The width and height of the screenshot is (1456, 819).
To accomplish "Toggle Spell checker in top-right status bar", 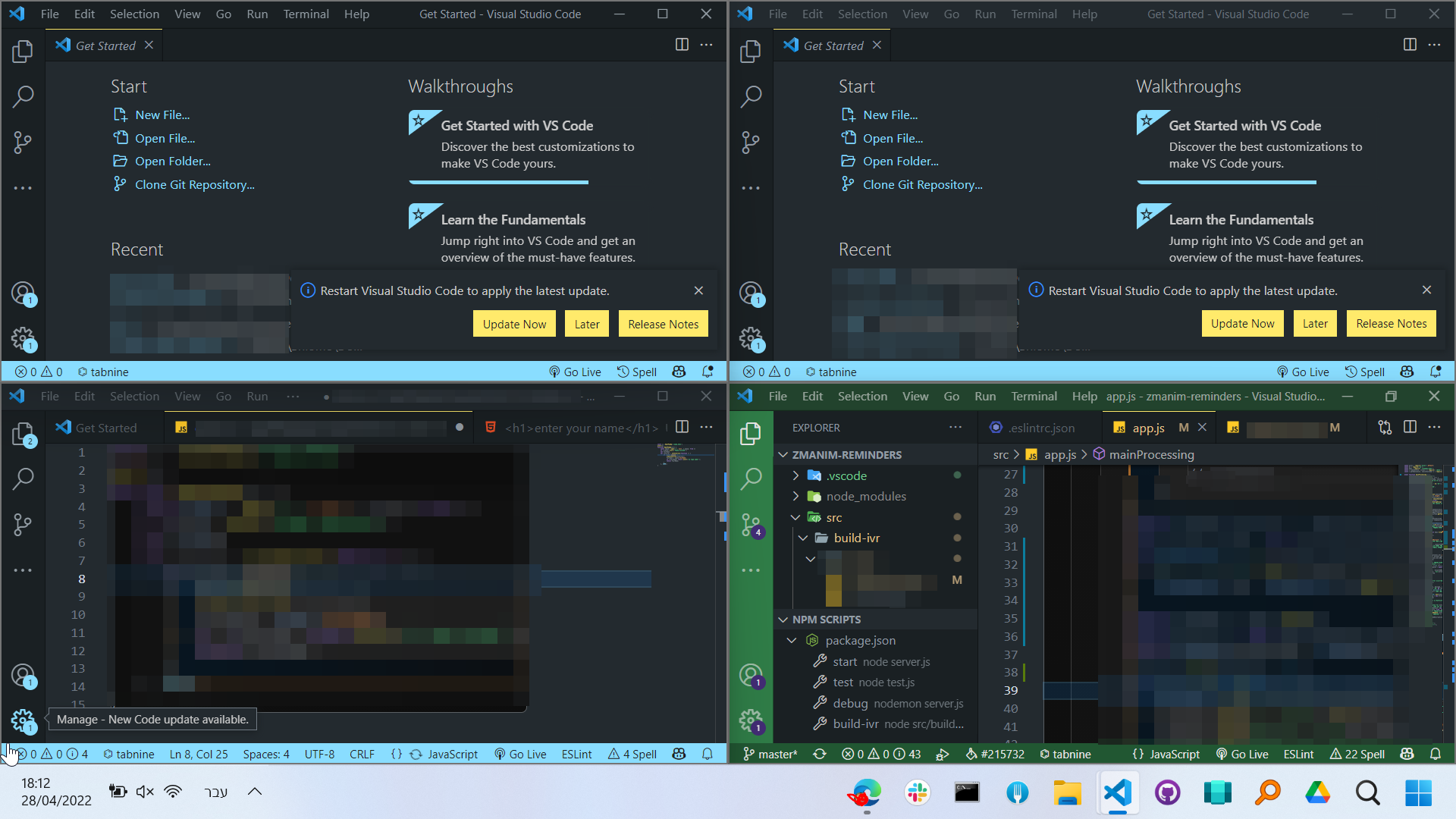I will click(x=1365, y=372).
